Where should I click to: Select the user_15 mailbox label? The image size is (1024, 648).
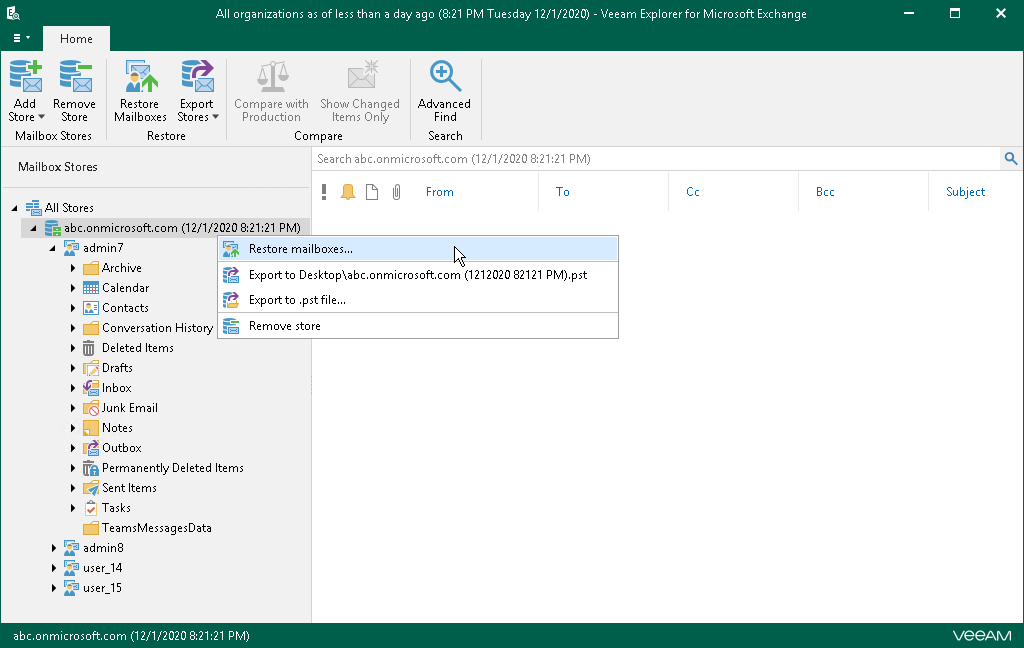103,588
